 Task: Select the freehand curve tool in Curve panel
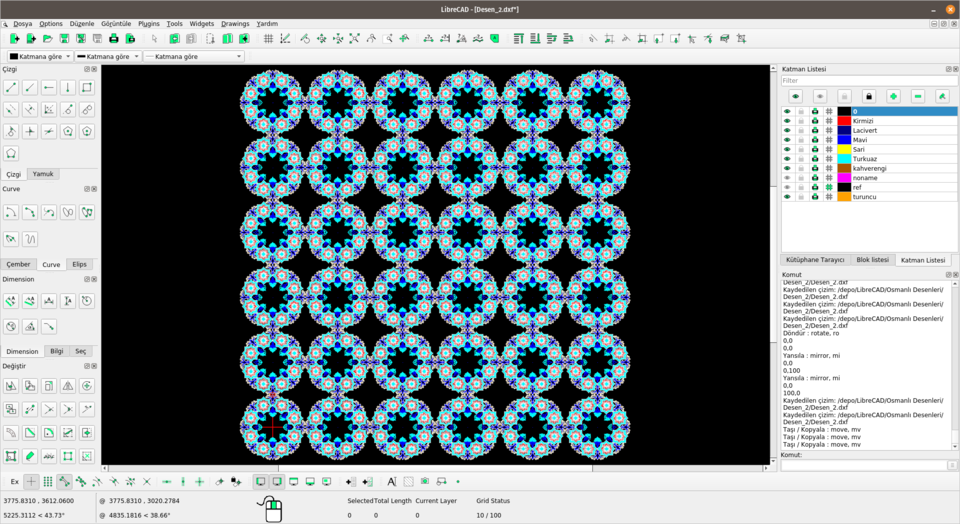coord(30,238)
